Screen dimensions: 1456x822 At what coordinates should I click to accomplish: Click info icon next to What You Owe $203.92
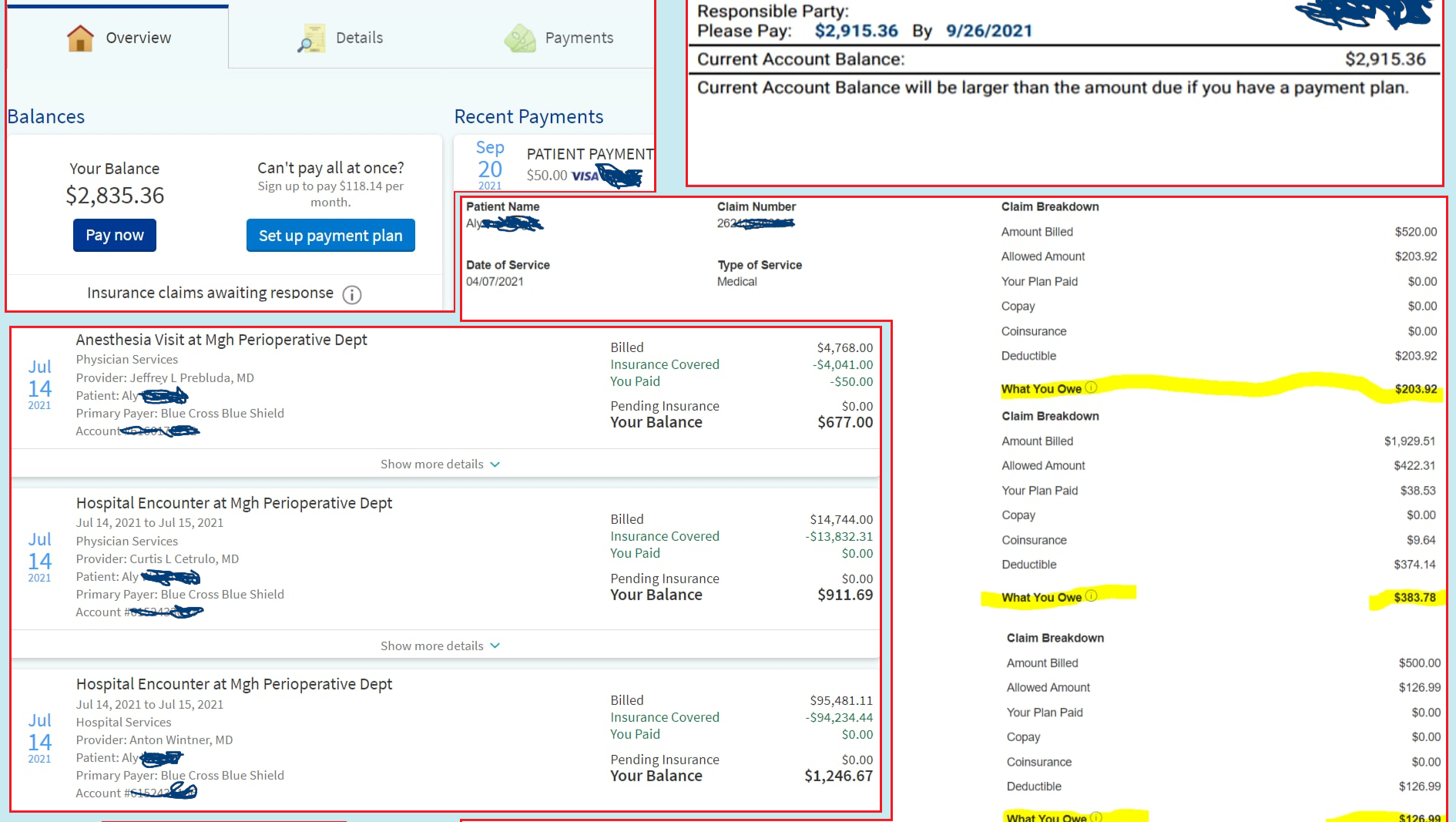pos(1091,388)
